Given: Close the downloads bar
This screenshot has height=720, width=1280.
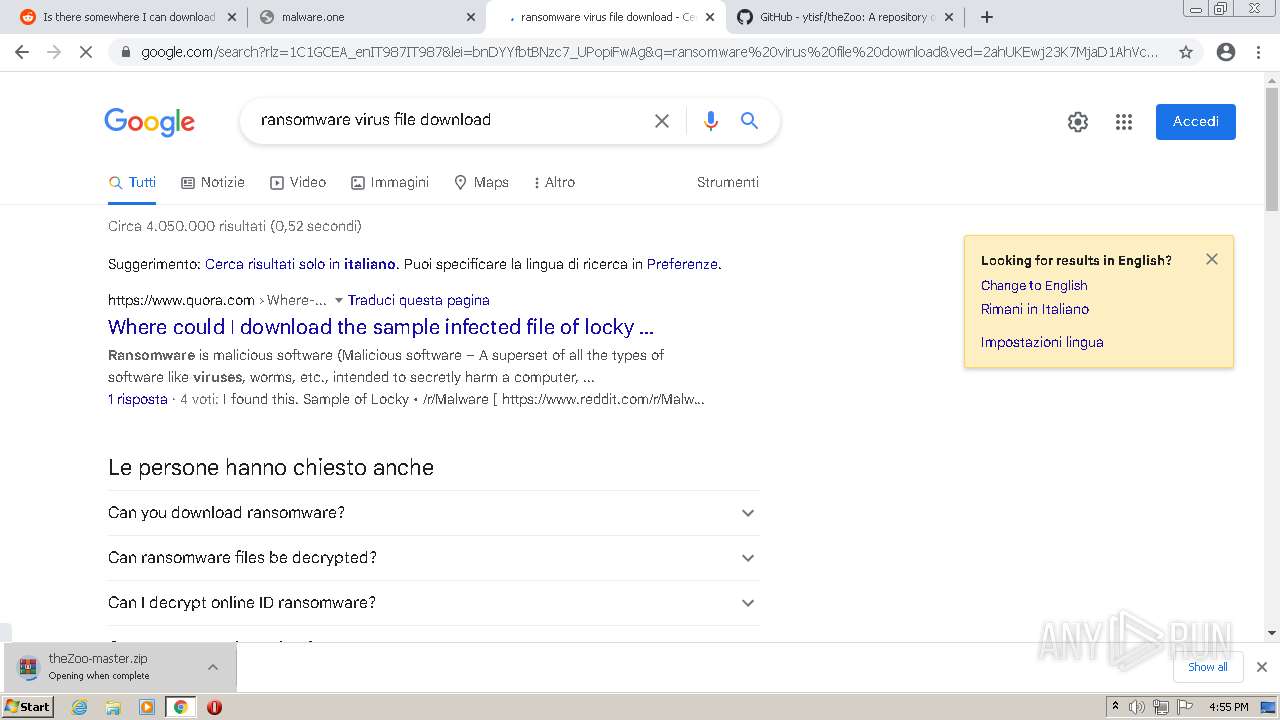Looking at the screenshot, I should 1262,667.
